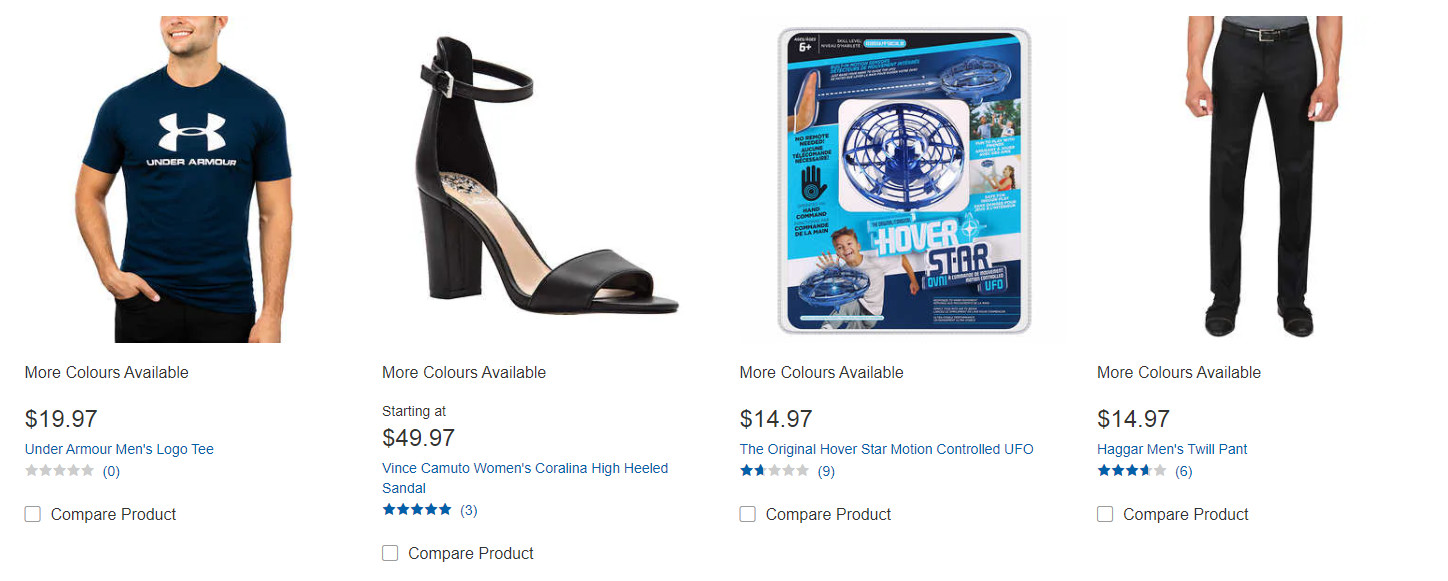
Task: Select Compare Product for Haggar Twill Pant
Action: pyautogui.click(x=1105, y=514)
